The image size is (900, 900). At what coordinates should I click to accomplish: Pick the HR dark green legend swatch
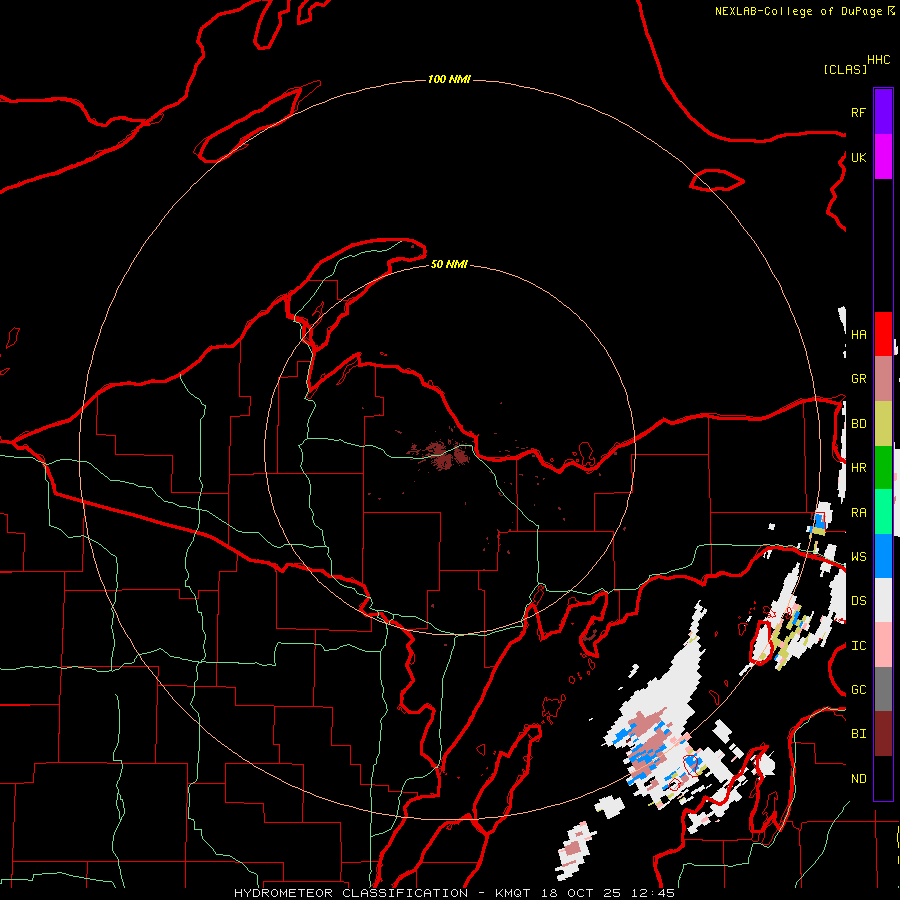(x=883, y=468)
